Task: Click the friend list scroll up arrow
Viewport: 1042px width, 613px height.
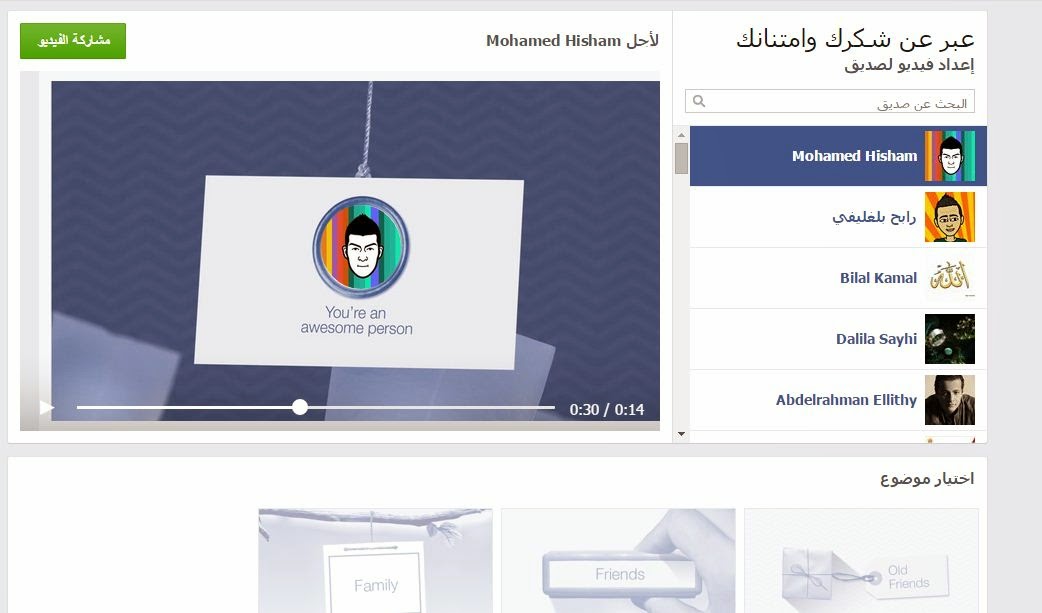Action: coord(681,135)
